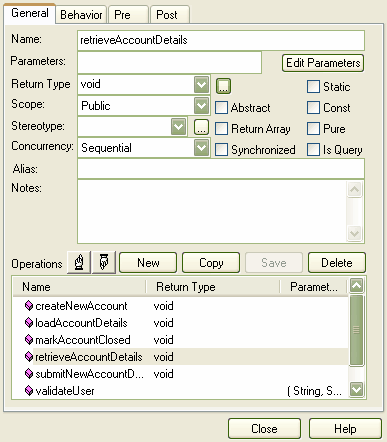Screen dimensions: 387x442
Task: Open the Post tab
Action: click(170, 15)
